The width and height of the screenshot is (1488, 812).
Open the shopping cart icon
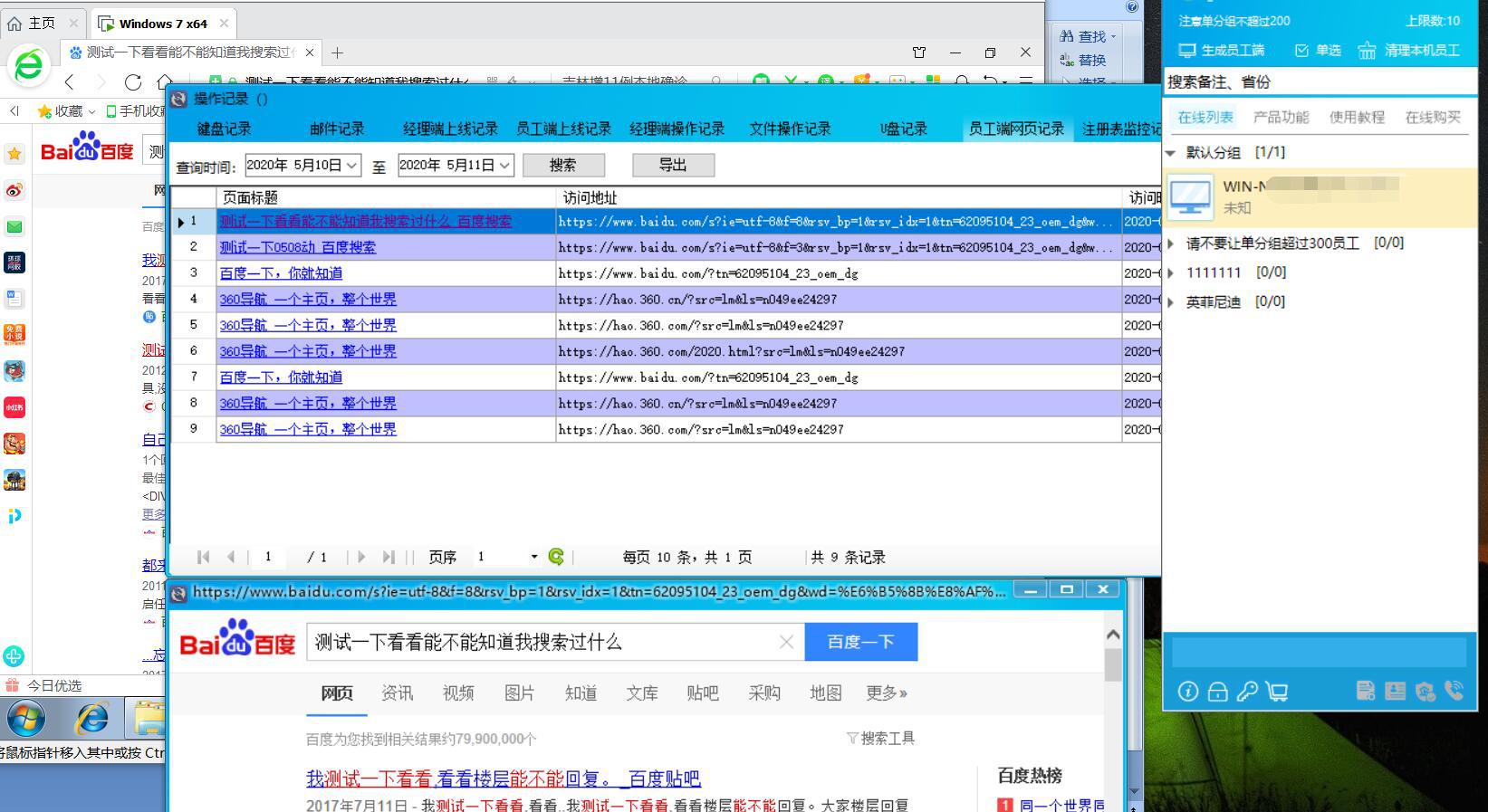coord(1277,692)
